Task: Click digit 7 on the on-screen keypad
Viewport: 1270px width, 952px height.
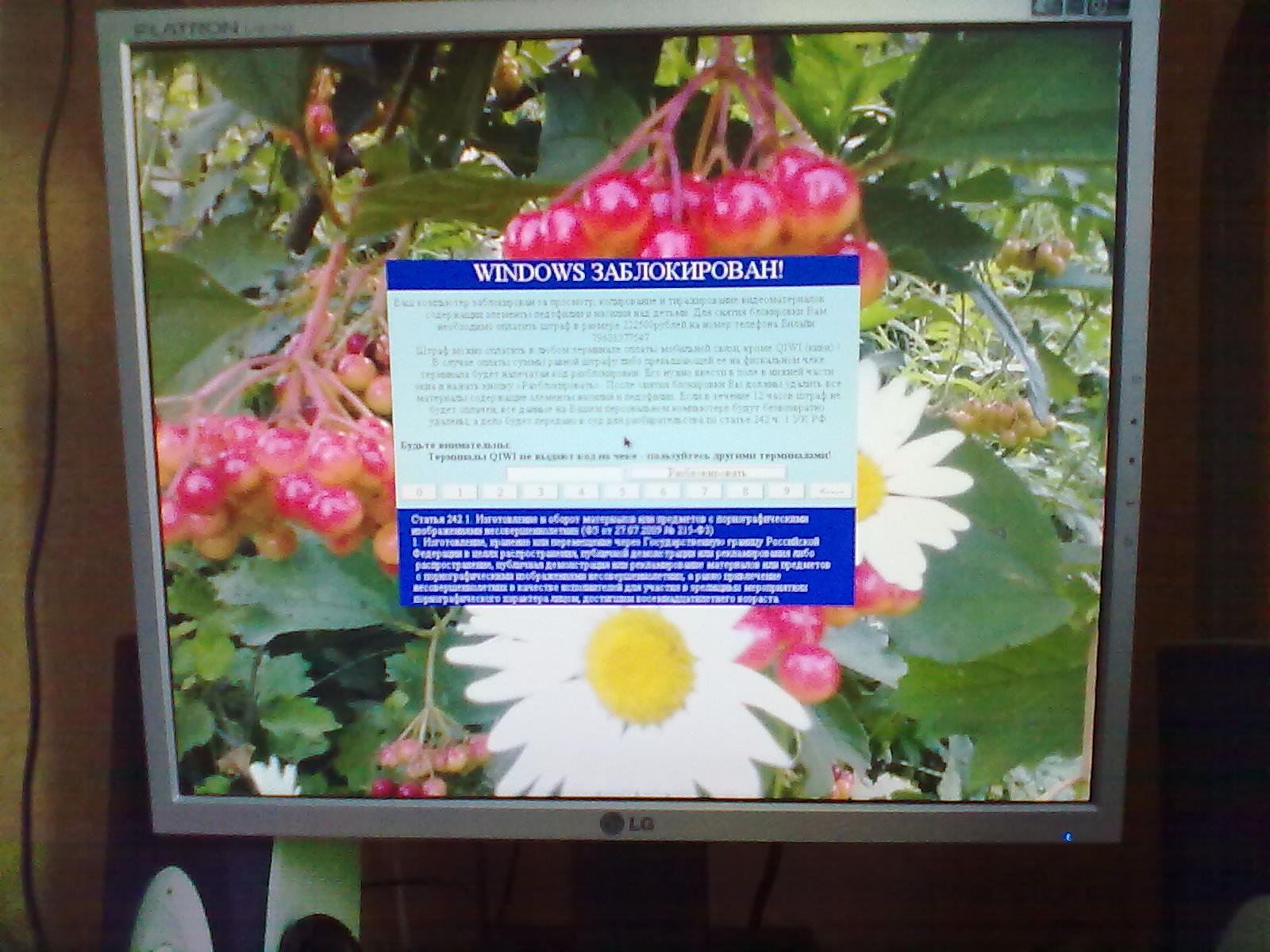Action: coord(704,492)
